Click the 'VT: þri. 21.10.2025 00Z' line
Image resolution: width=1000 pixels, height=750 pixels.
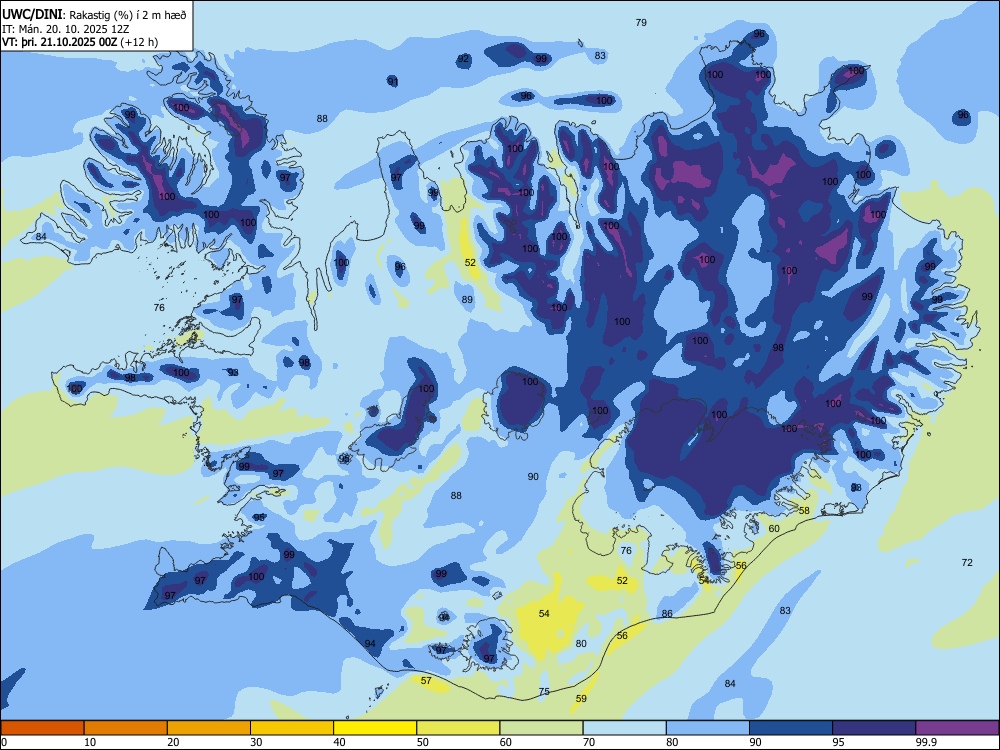click(59, 42)
